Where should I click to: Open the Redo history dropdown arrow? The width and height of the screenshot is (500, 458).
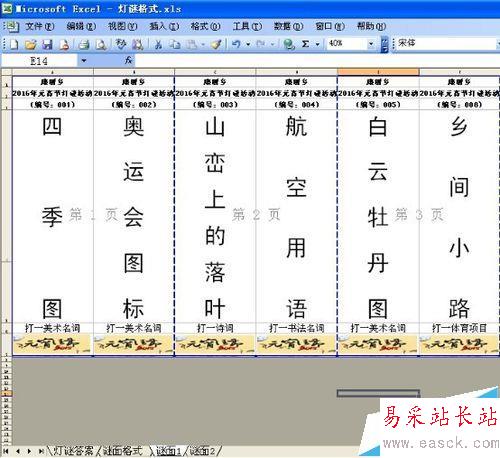point(273,44)
